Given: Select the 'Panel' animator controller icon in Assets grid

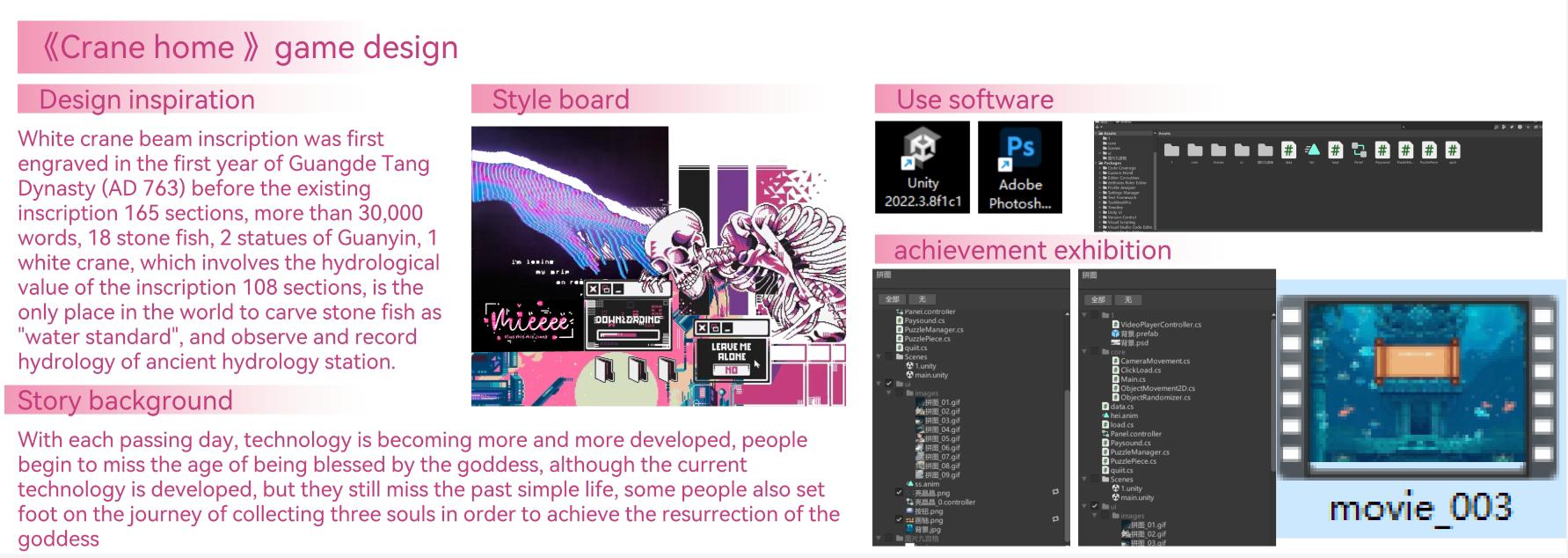Looking at the screenshot, I should 1359,150.
